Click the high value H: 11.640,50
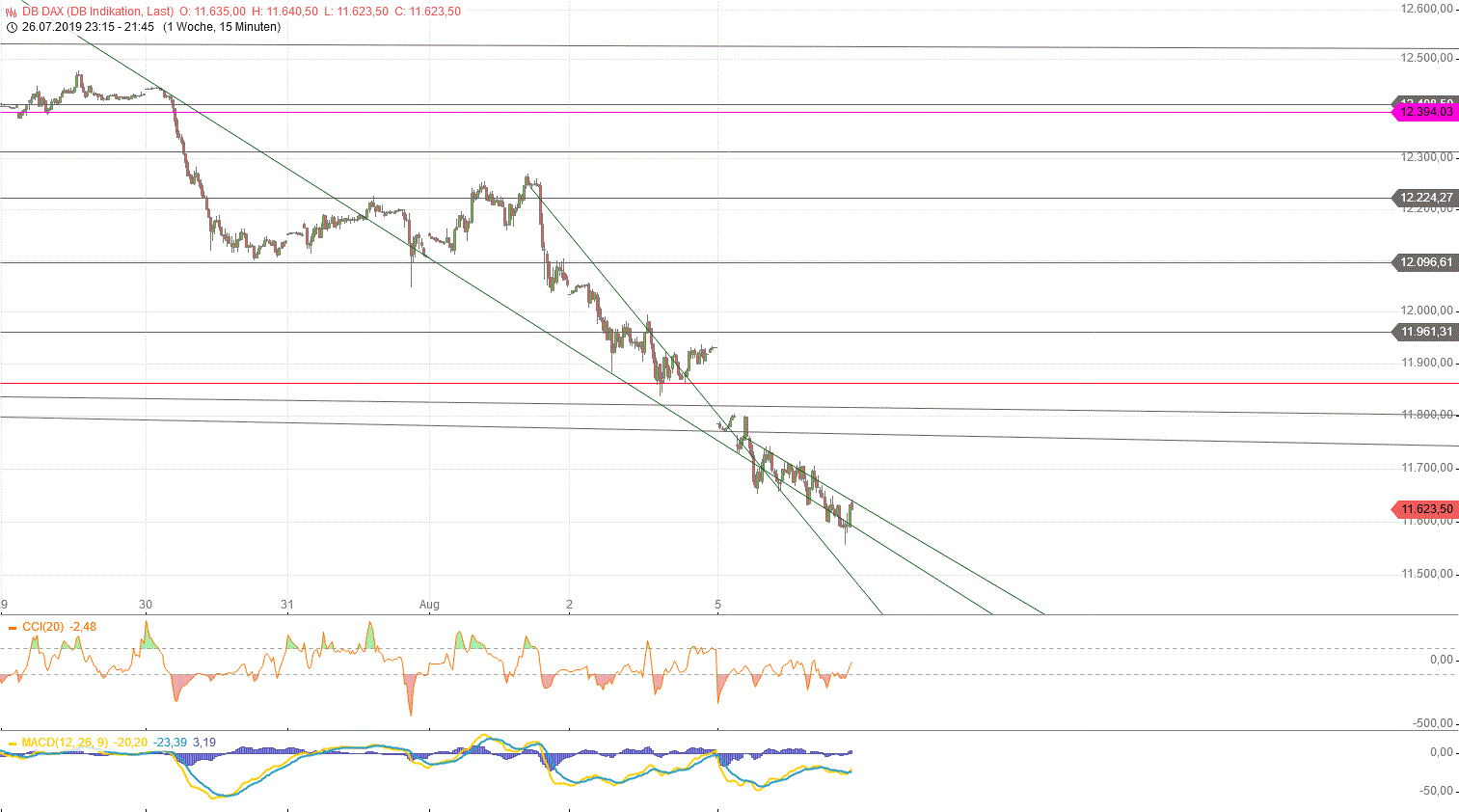Image resolution: width=1459 pixels, height=812 pixels. point(284,12)
